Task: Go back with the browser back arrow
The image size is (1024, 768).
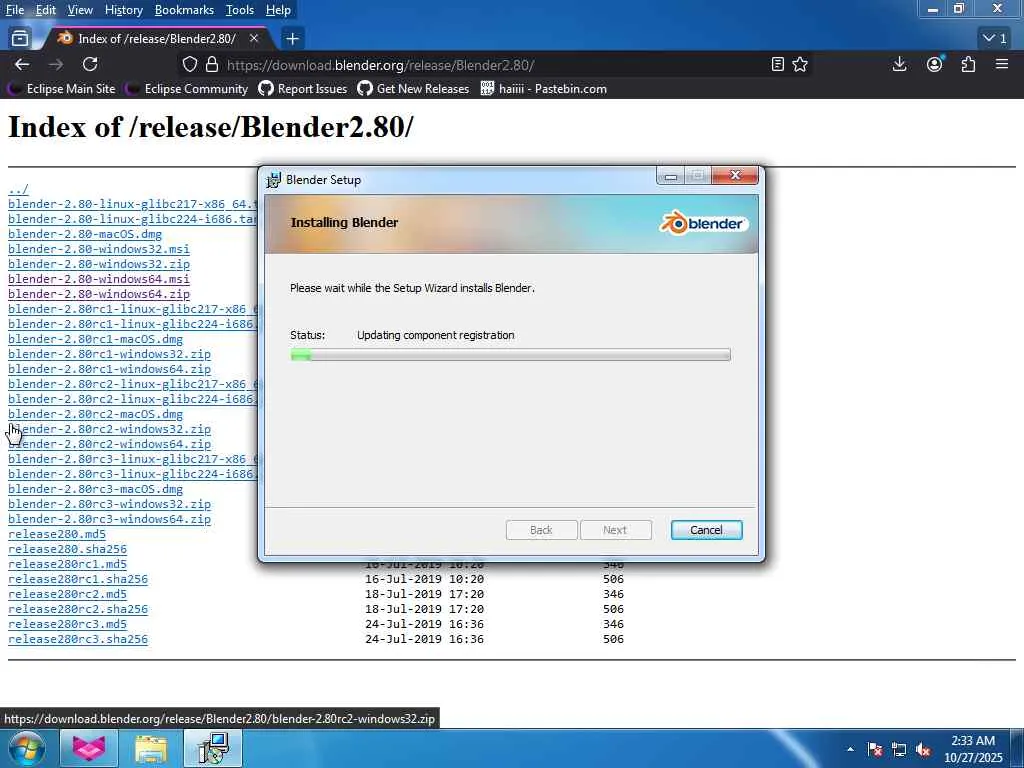Action: pyautogui.click(x=22, y=64)
